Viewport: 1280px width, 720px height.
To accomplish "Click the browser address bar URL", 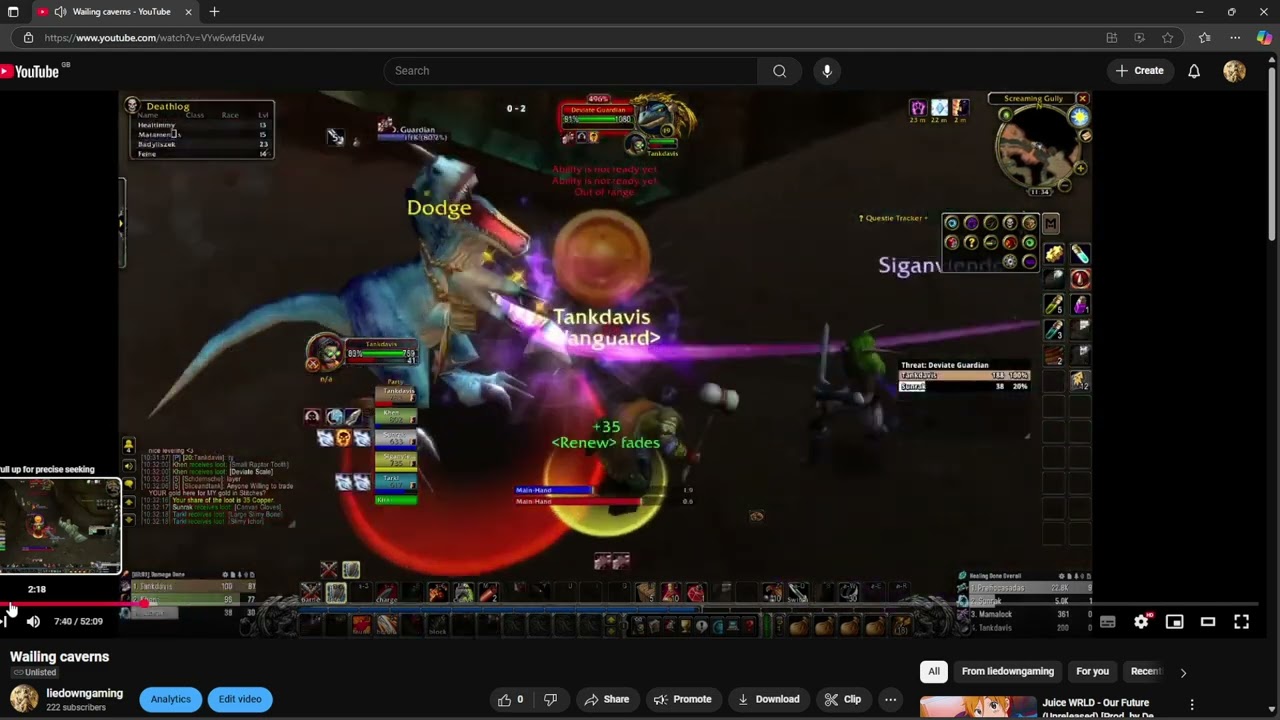I will click(154, 38).
